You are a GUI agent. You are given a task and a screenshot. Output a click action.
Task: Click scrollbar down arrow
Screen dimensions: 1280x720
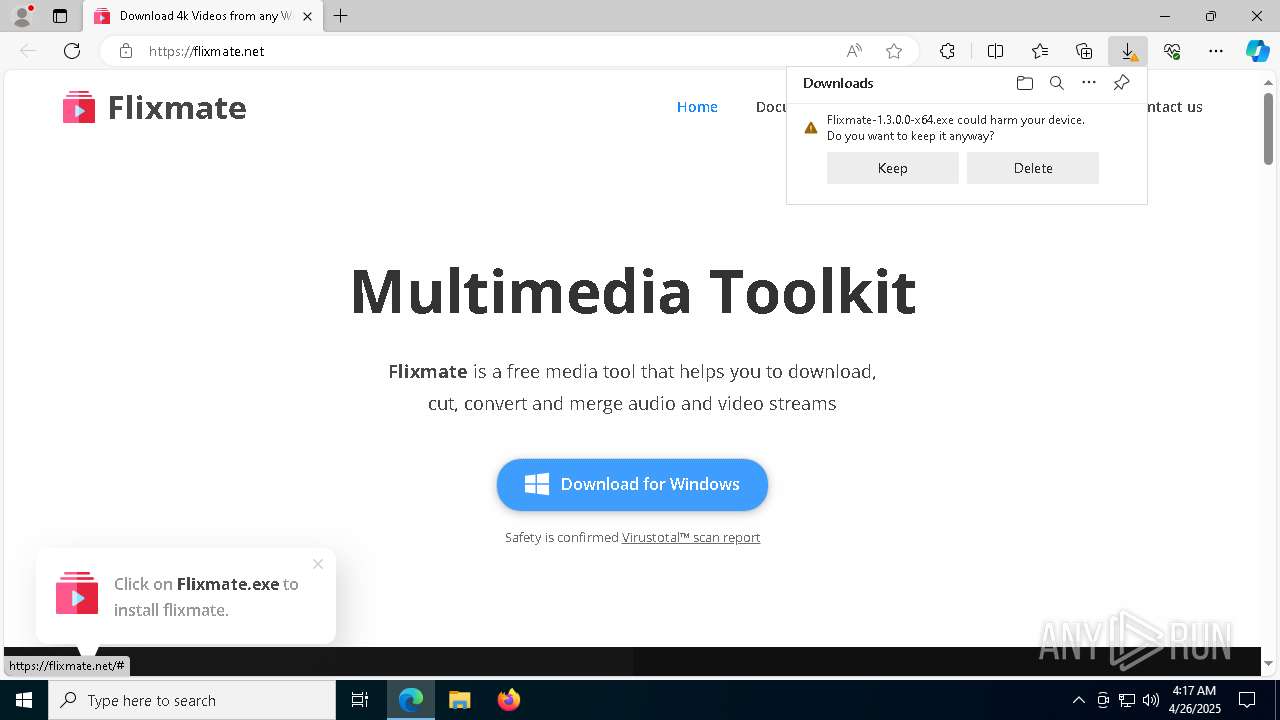pyautogui.click(x=1268, y=663)
